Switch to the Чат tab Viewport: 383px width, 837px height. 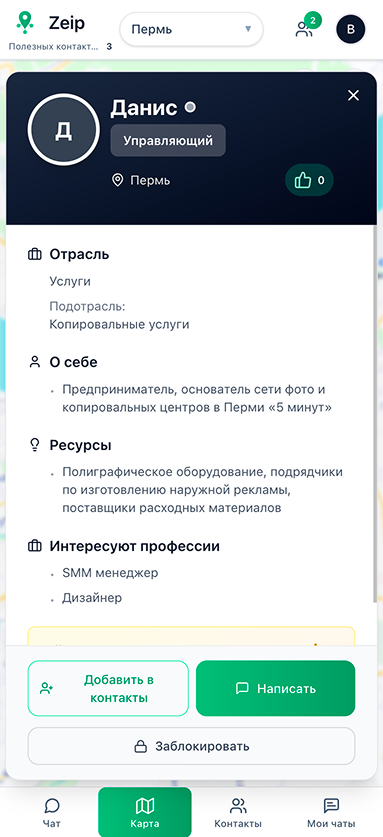[x=52, y=812]
